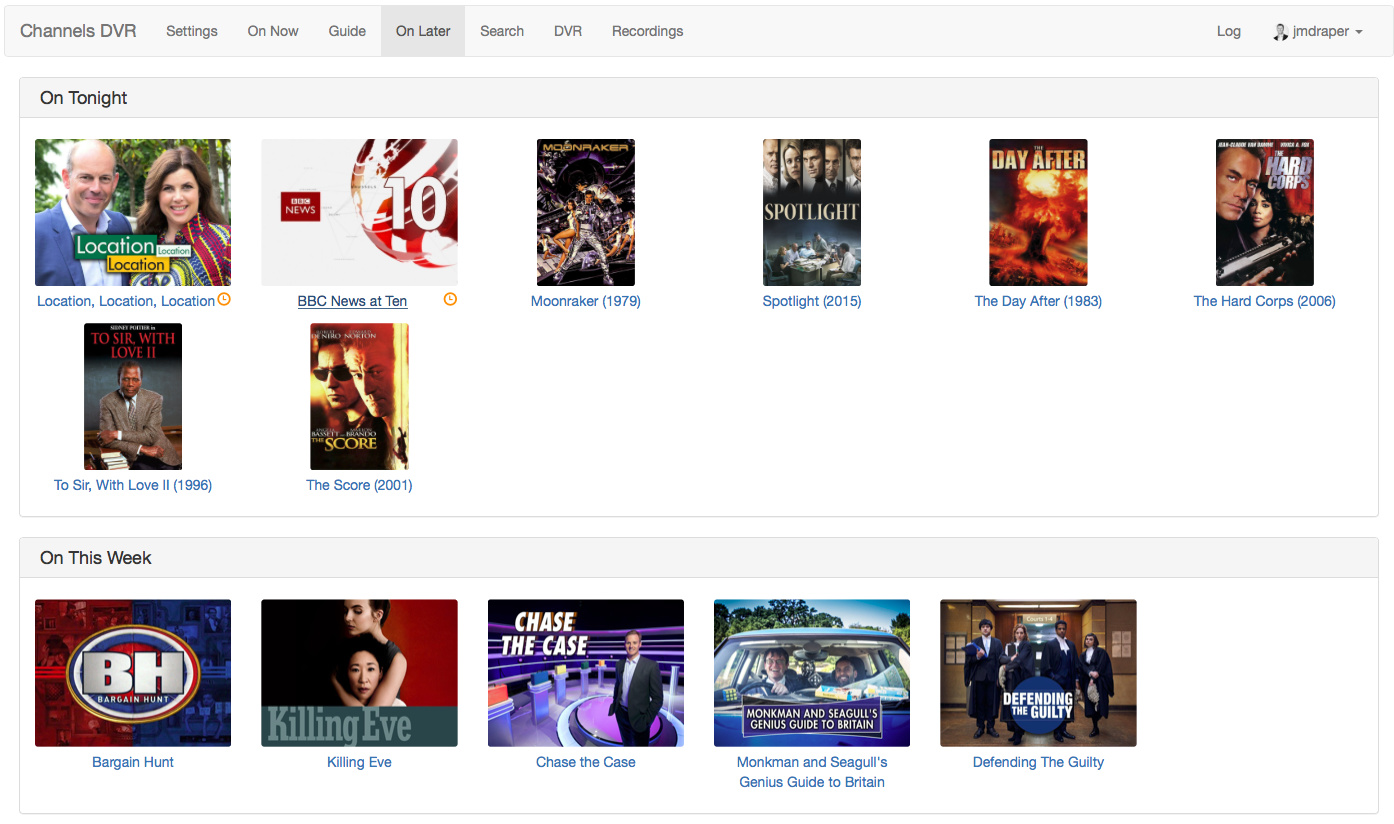The image size is (1394, 824).
Task: Open the Settings tab
Action: 192,31
